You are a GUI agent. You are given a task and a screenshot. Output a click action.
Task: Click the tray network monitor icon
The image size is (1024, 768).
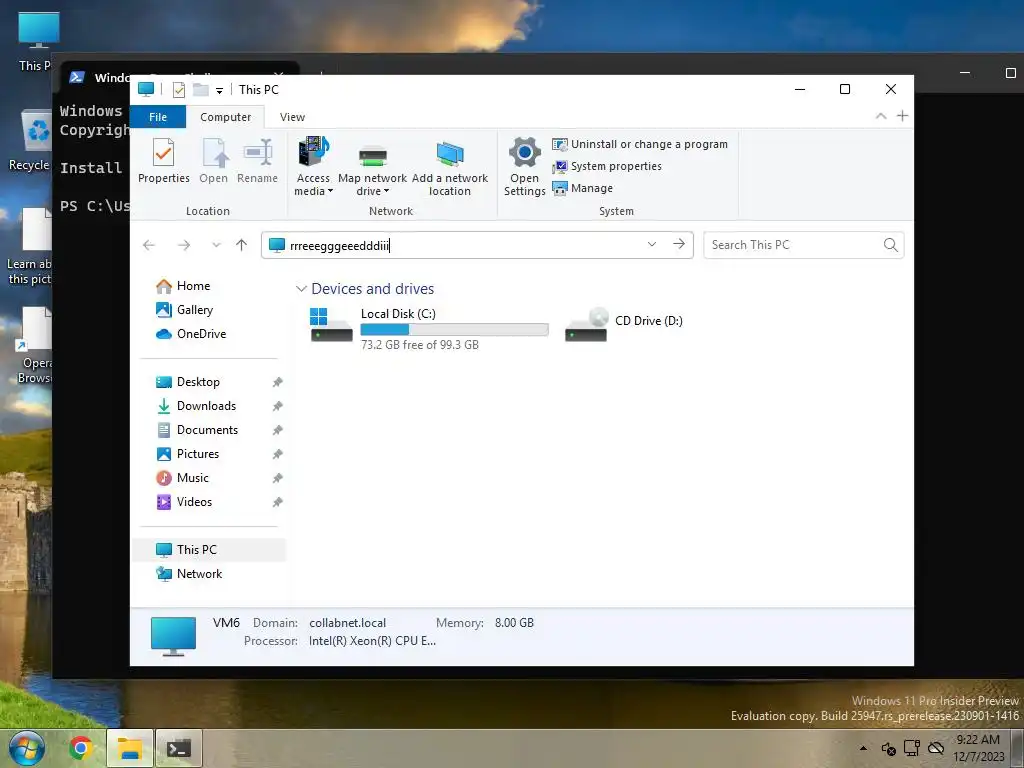pos(912,748)
